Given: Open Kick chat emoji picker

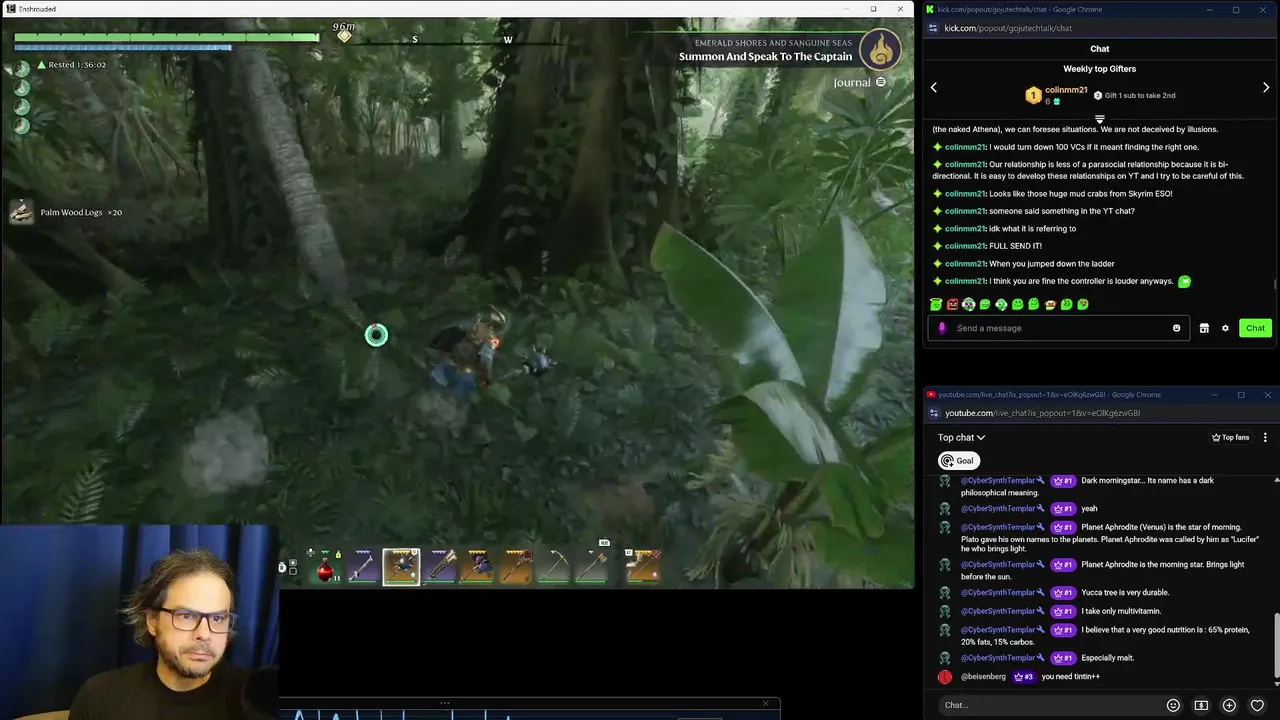Looking at the screenshot, I should pyautogui.click(x=1176, y=328).
